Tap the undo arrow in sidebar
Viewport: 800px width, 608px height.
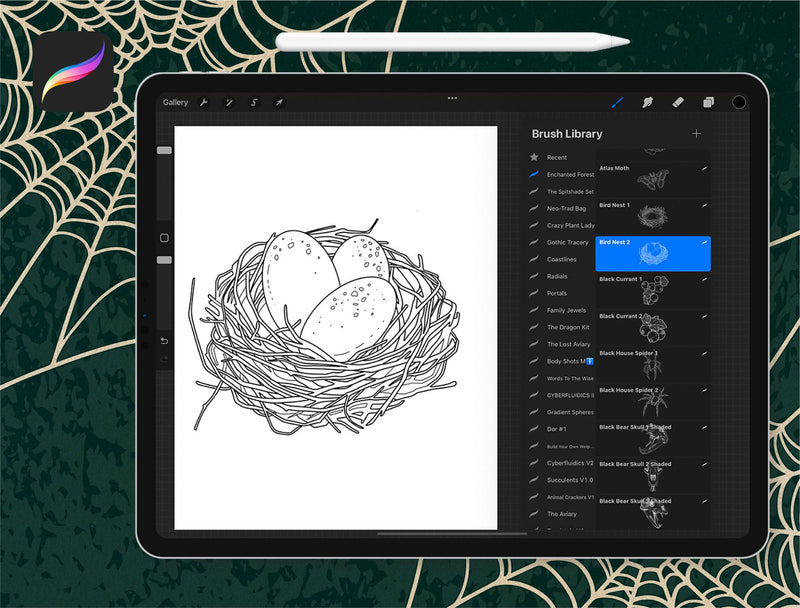pos(164,340)
